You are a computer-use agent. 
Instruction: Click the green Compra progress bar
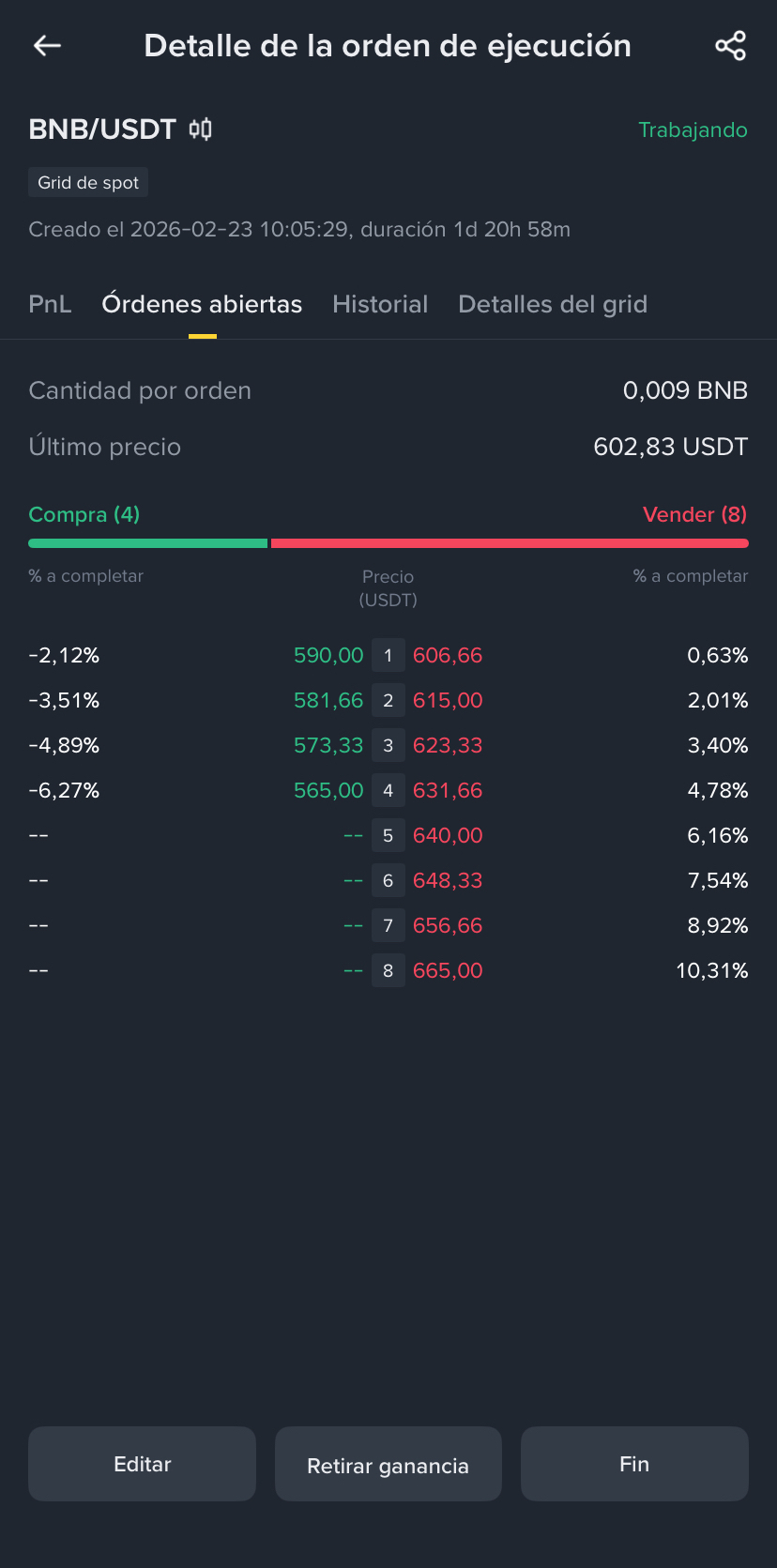coord(147,543)
